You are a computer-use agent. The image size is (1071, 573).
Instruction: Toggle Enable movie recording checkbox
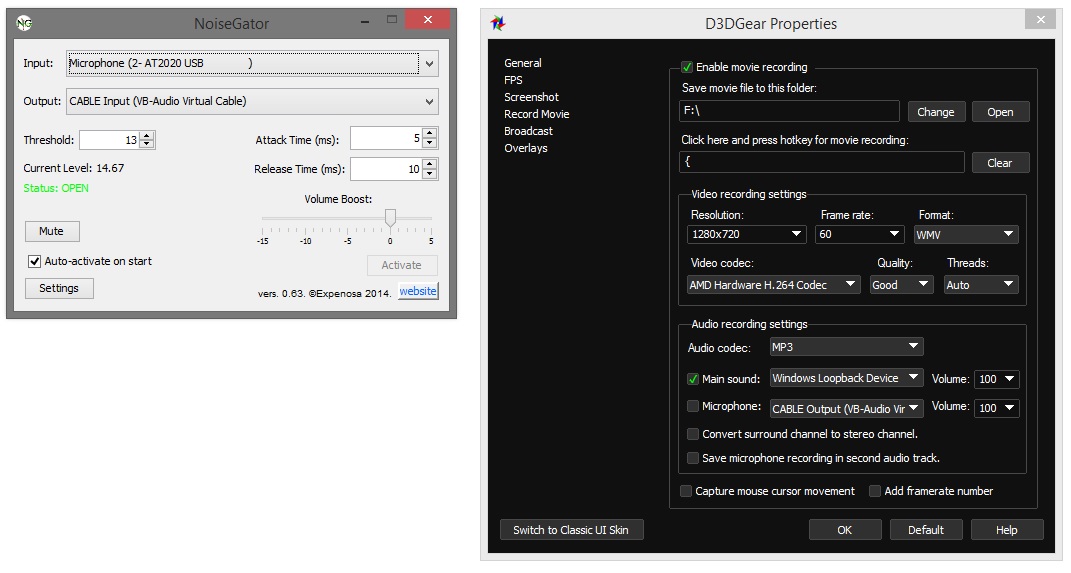686,67
